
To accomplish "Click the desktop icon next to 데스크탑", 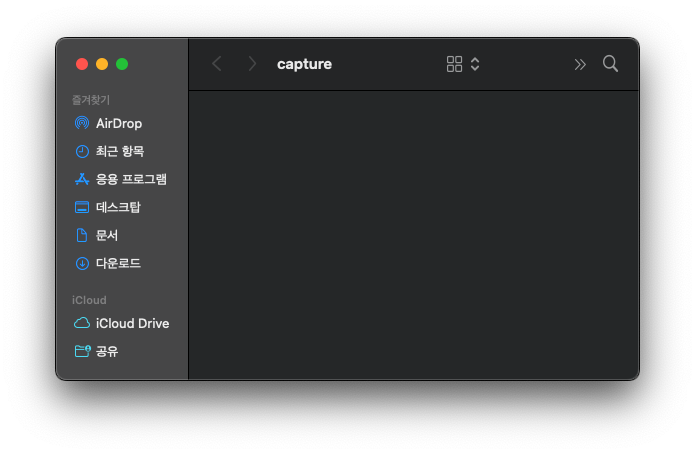I will click(x=82, y=207).
